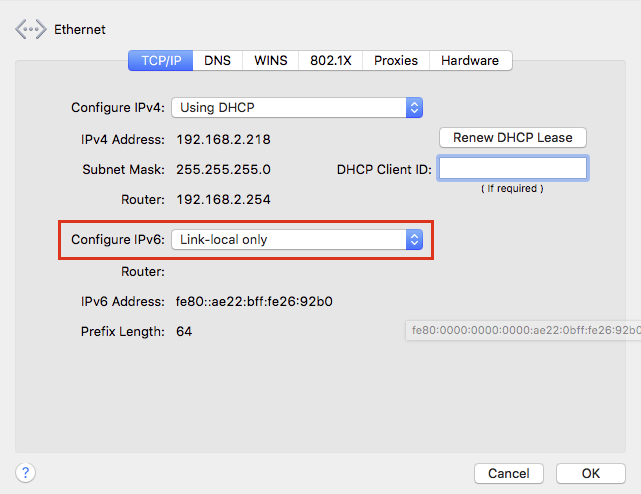Click the Ethernet interface icon

31,29
